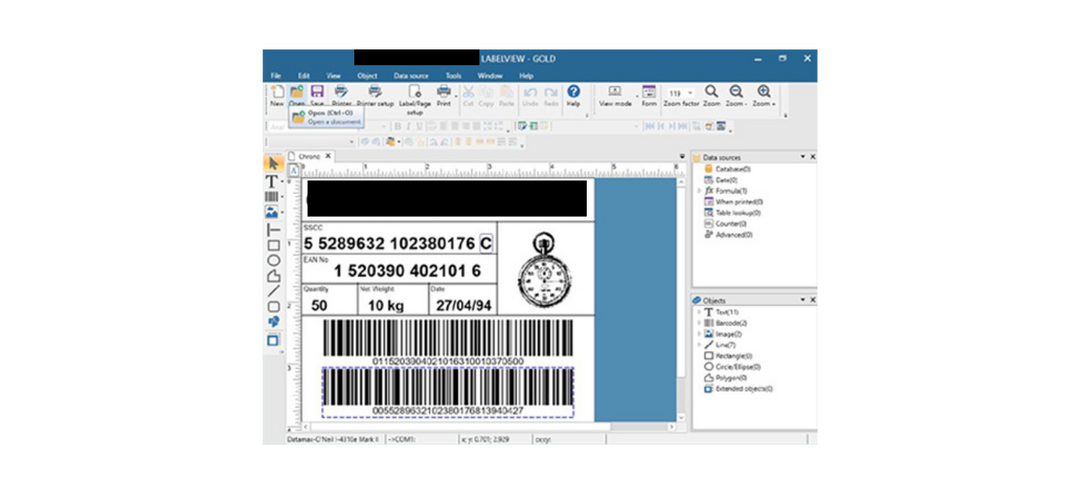This screenshot has height=494, width=1080.
Task: Select Advanced(0) data source
Action: point(728,235)
